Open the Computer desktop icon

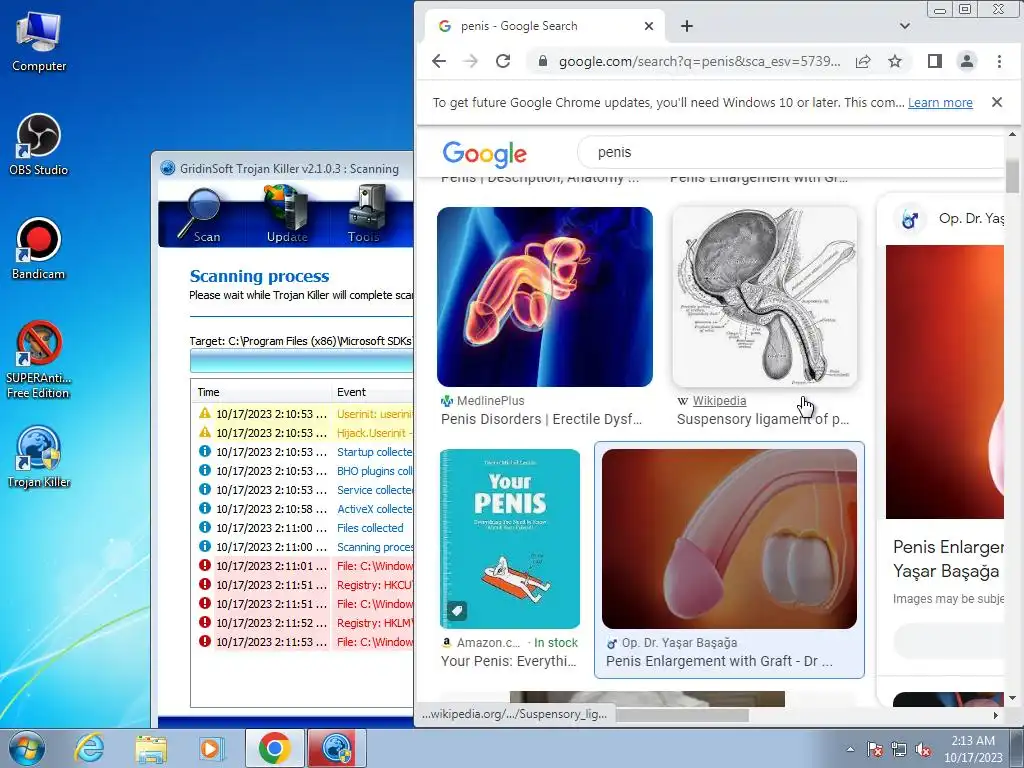39,42
